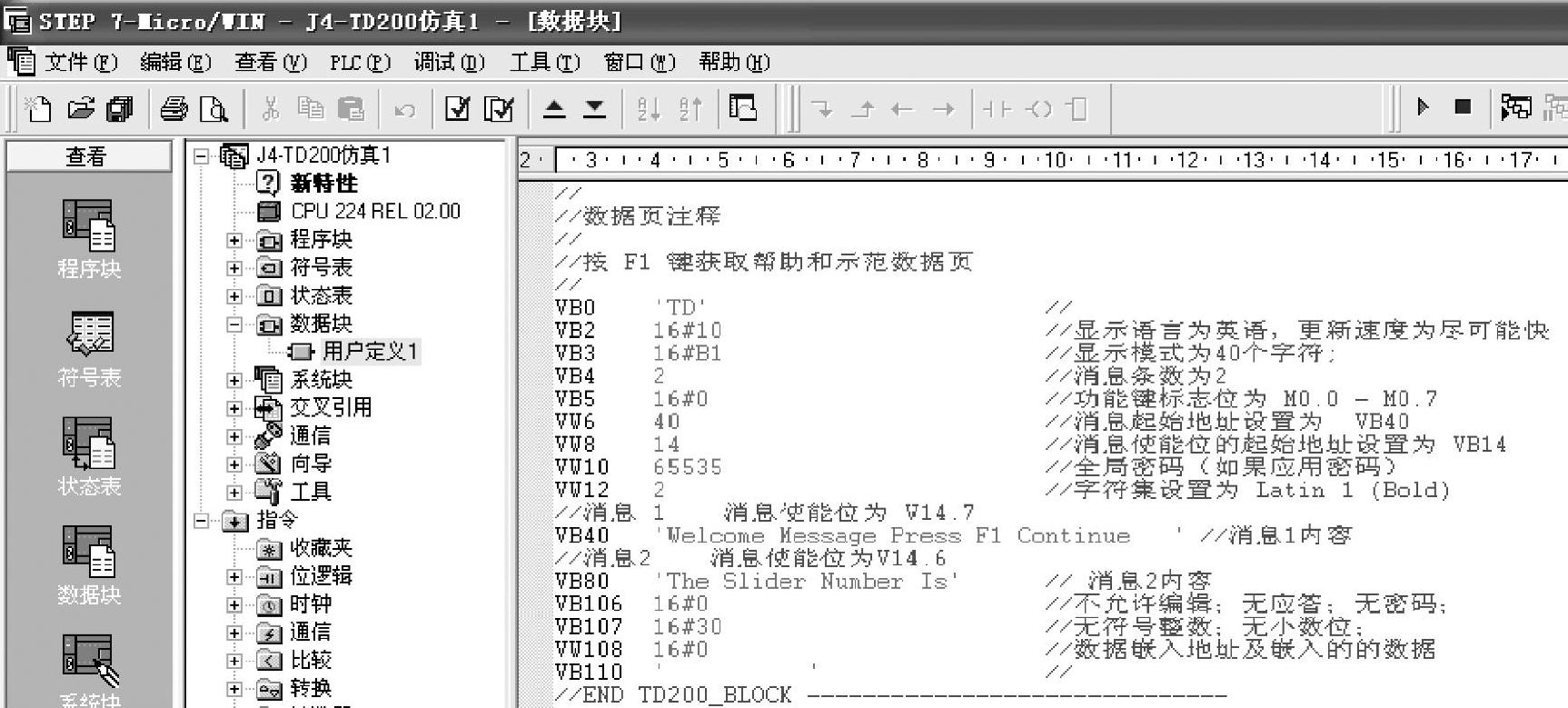This screenshot has width=1568, height=708.
Task: Expand the 符号表 tree node
Action: tap(234, 269)
